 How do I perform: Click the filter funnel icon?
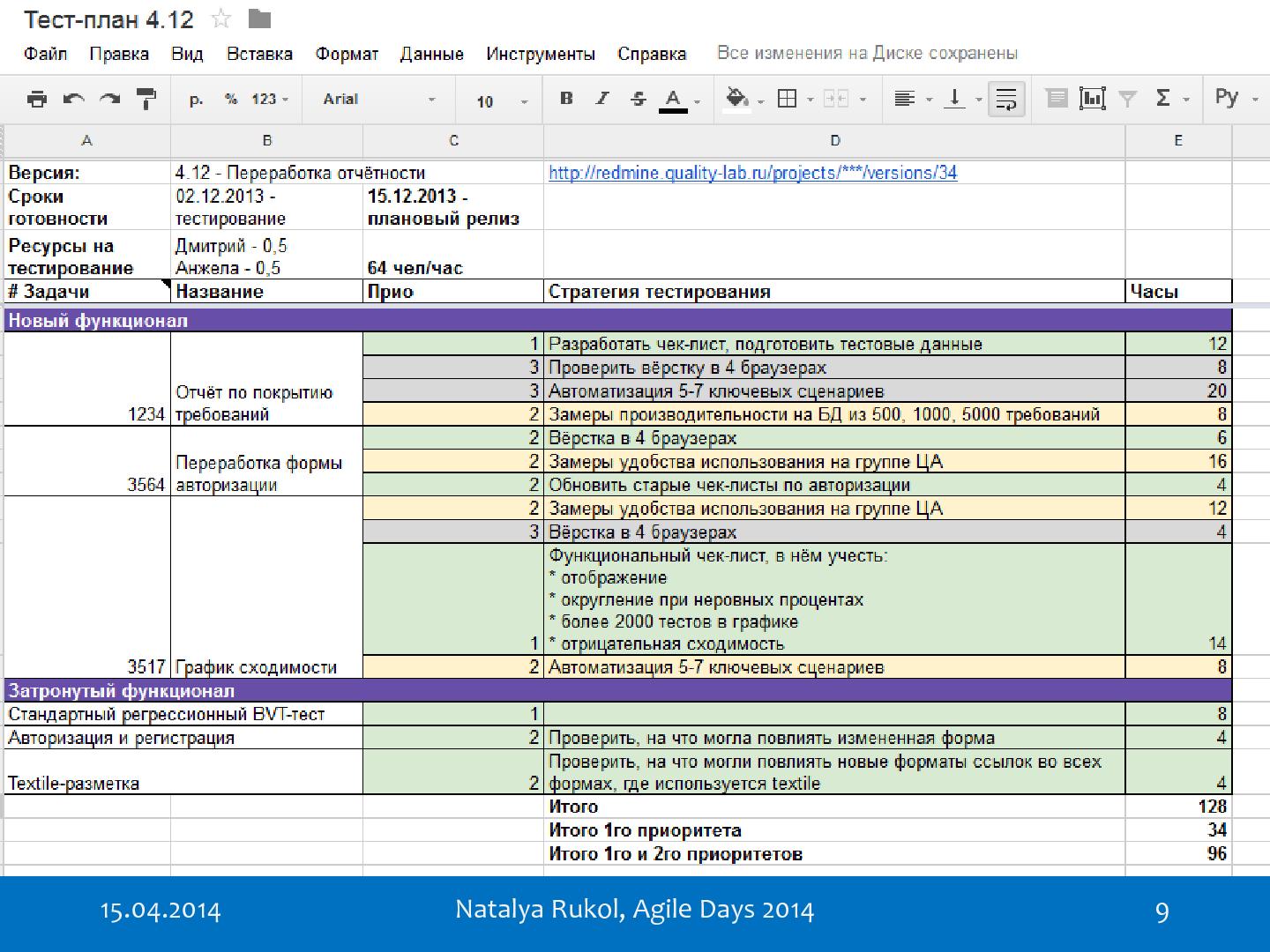[x=1127, y=99]
